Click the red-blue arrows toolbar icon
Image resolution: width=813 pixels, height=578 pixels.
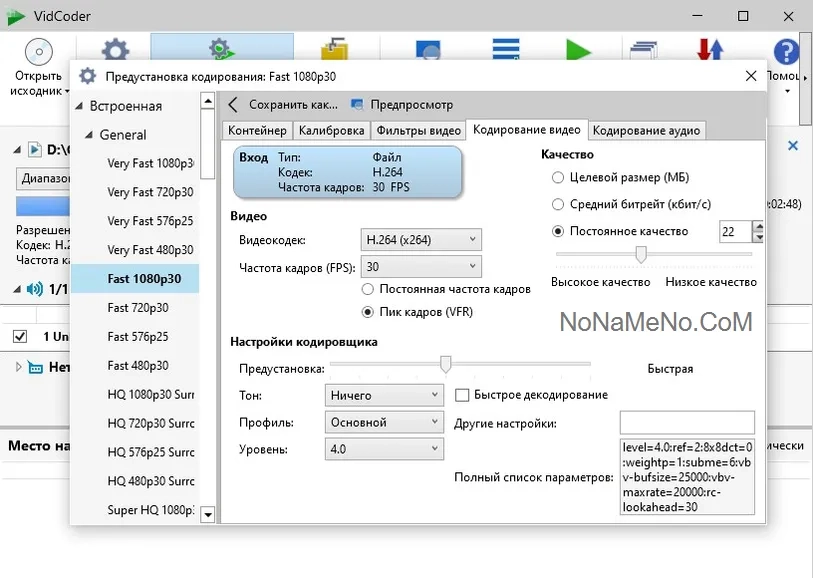[710, 50]
